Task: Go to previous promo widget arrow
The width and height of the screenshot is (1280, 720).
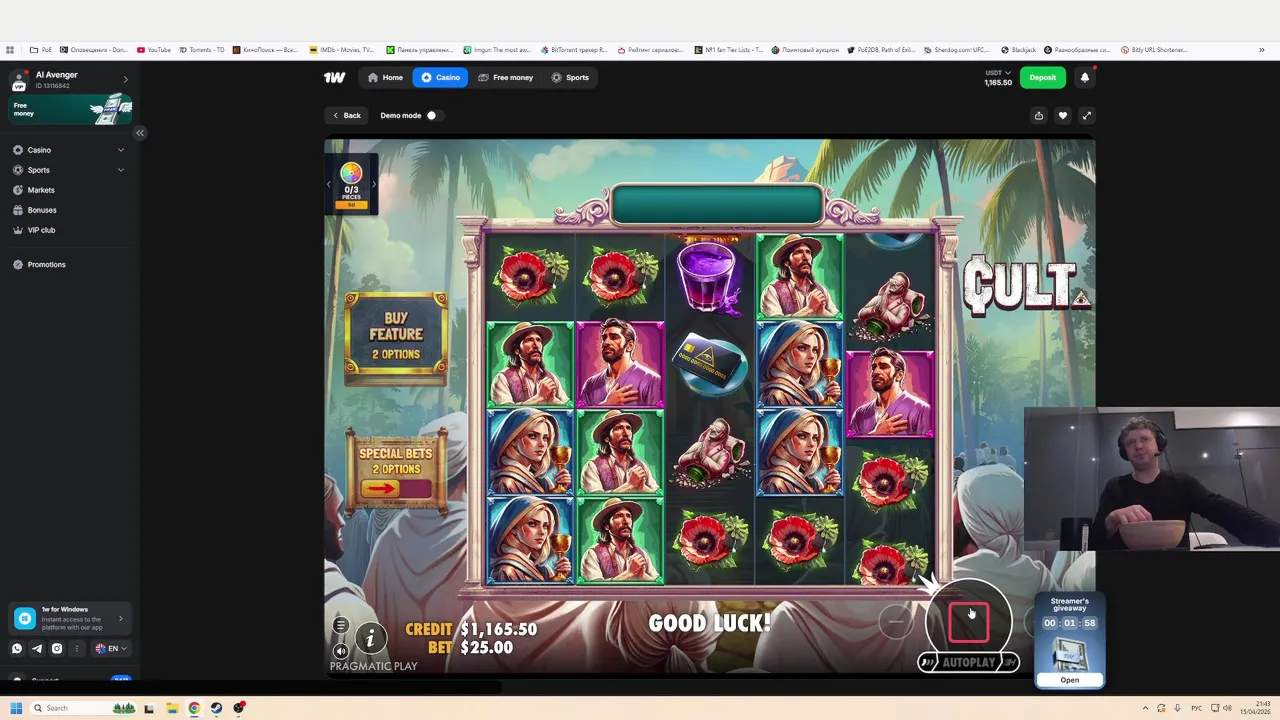Action: pos(329,184)
